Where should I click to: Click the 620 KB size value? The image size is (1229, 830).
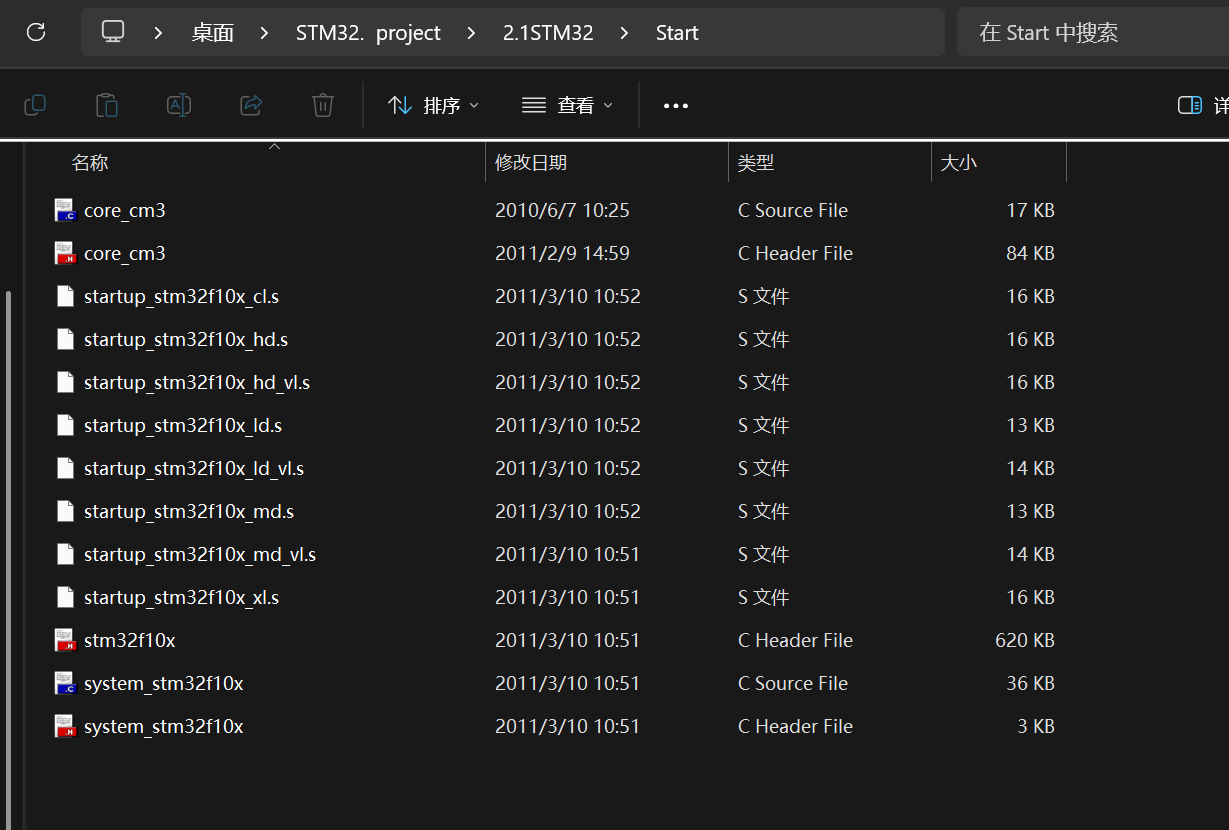point(1025,640)
